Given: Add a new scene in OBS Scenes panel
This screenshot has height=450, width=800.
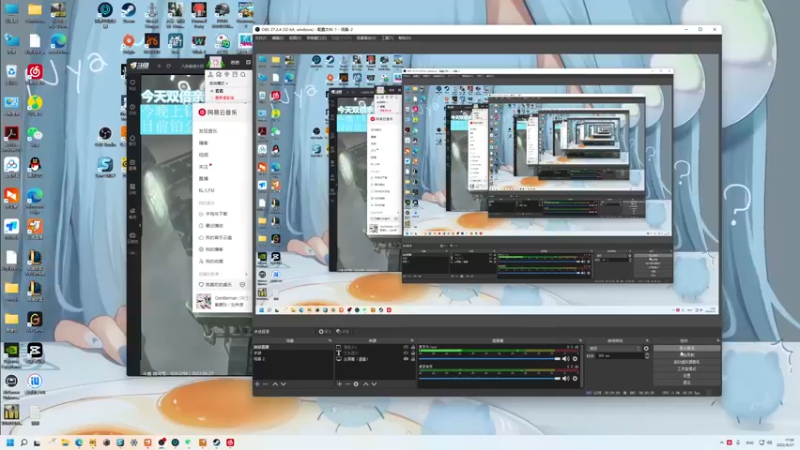Looking at the screenshot, I should (x=257, y=384).
